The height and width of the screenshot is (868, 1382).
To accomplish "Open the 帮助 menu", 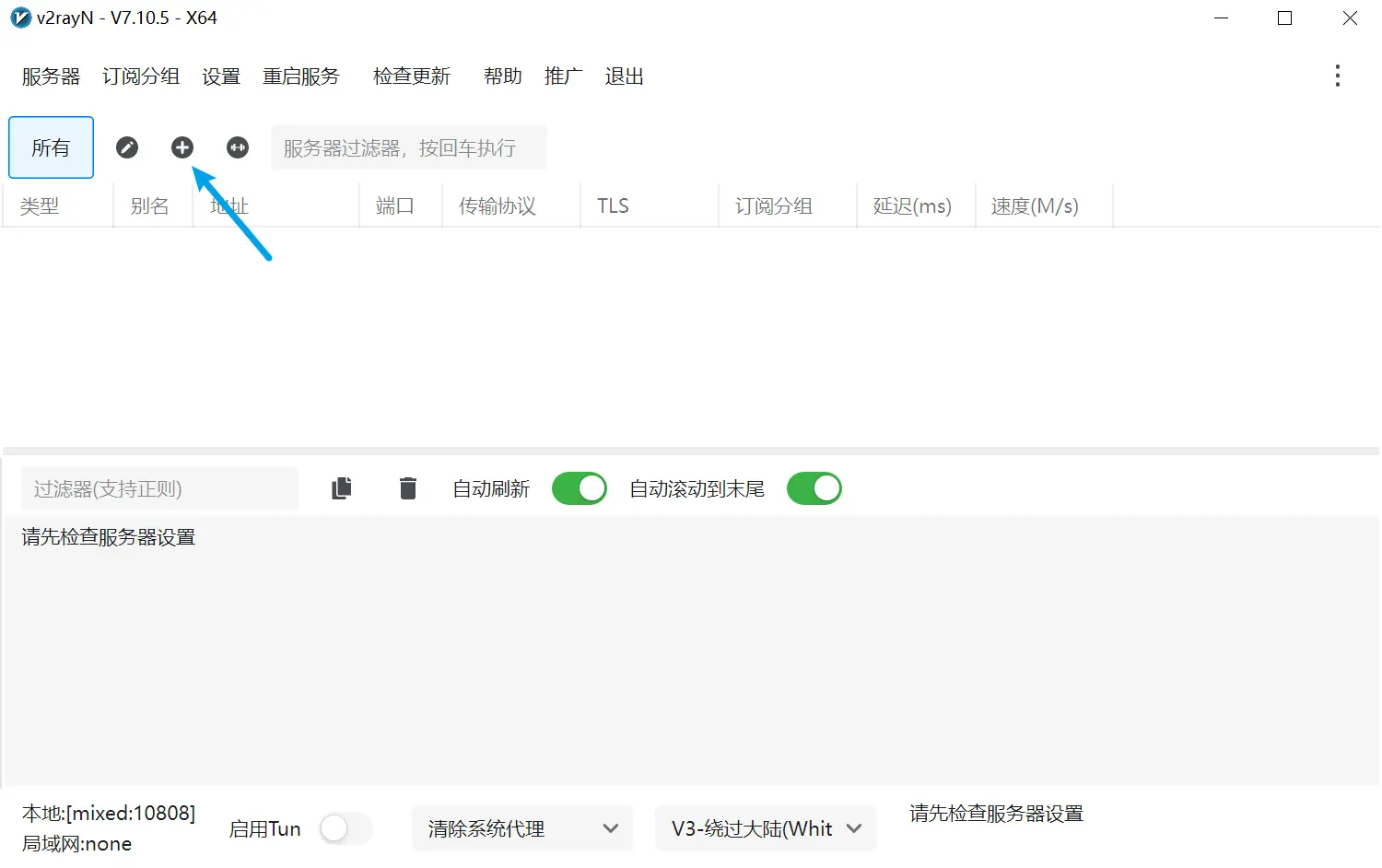I will click(503, 76).
